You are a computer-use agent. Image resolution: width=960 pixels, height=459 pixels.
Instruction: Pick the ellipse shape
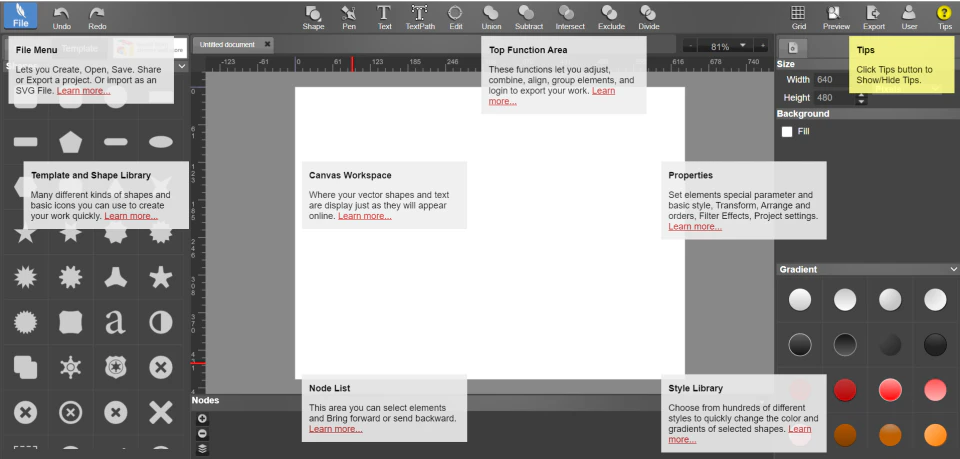[160, 142]
